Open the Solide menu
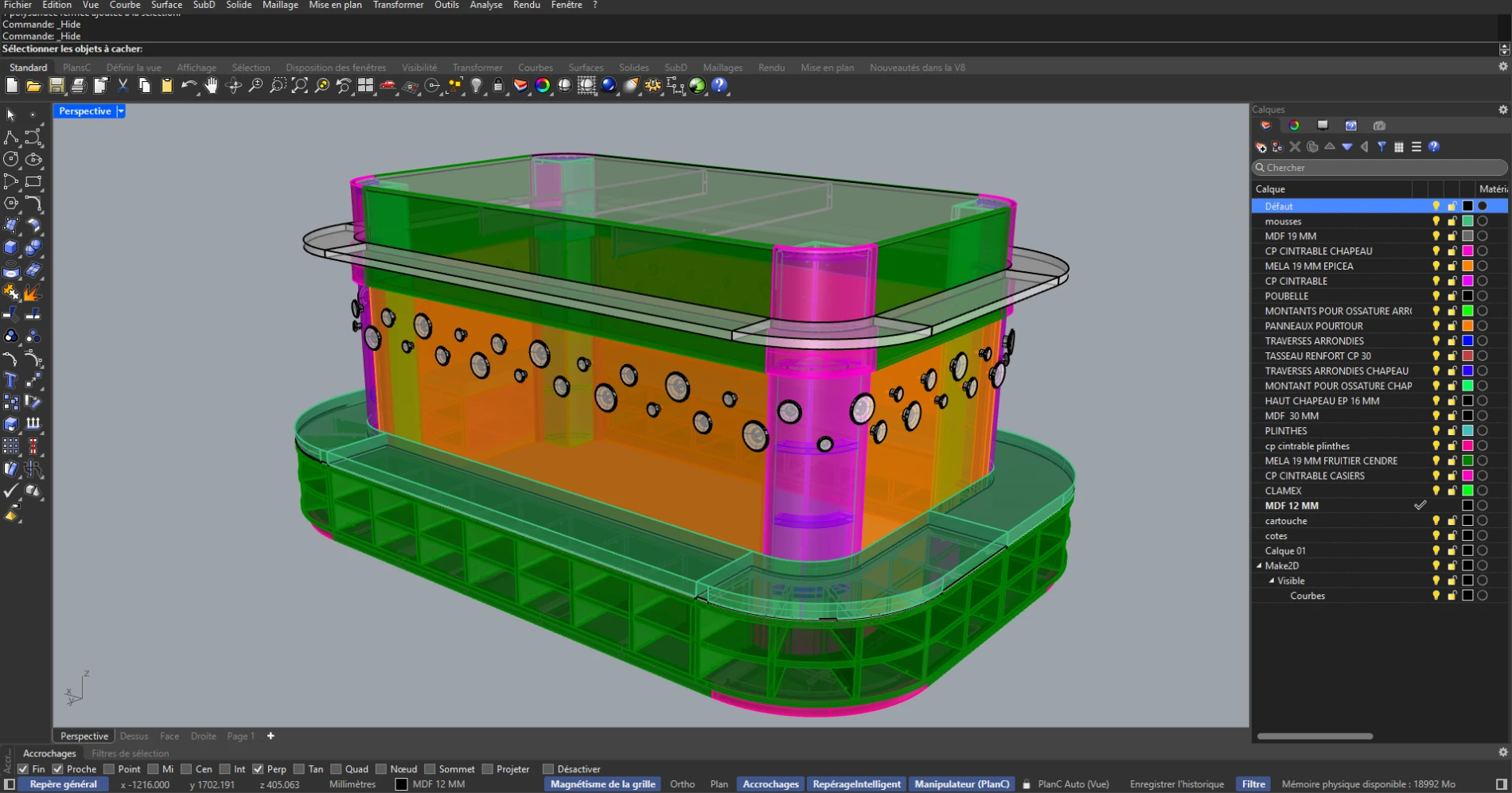 coord(238,5)
